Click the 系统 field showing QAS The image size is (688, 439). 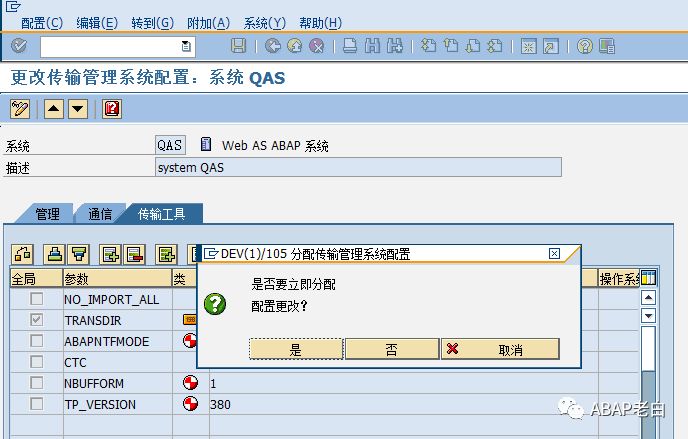(x=170, y=145)
